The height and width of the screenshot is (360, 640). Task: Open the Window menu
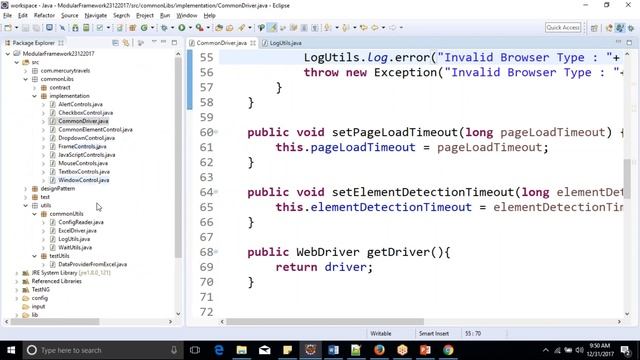click(x=187, y=16)
